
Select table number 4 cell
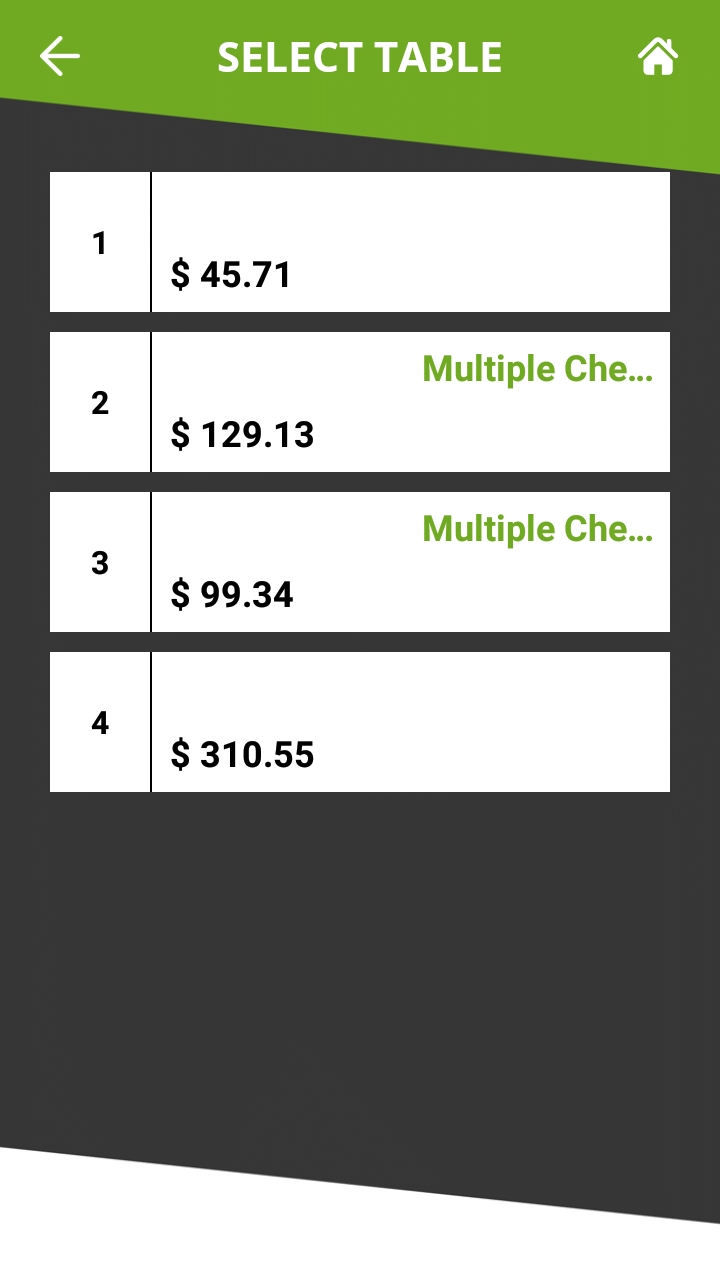[99, 722]
